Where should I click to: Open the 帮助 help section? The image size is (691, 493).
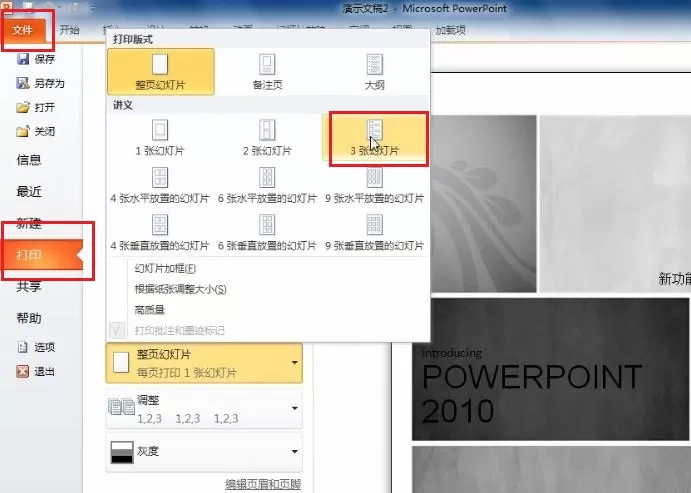pos(29,318)
